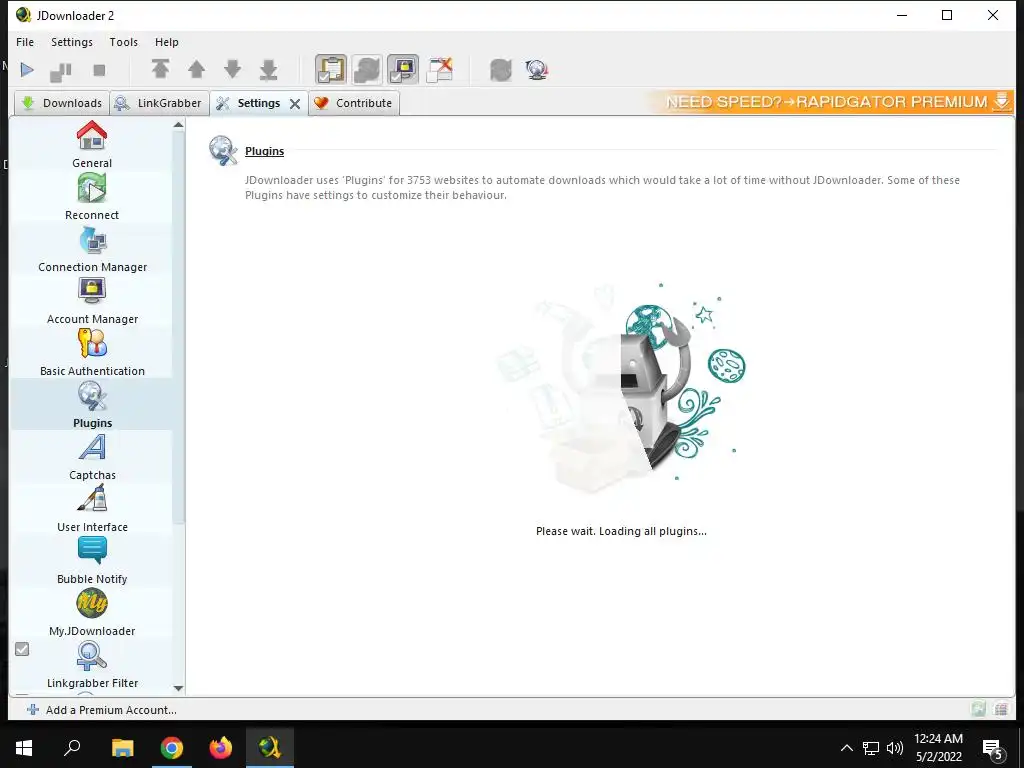This screenshot has height=768, width=1024.
Task: Open Captchas settings
Action: [x=91, y=456]
